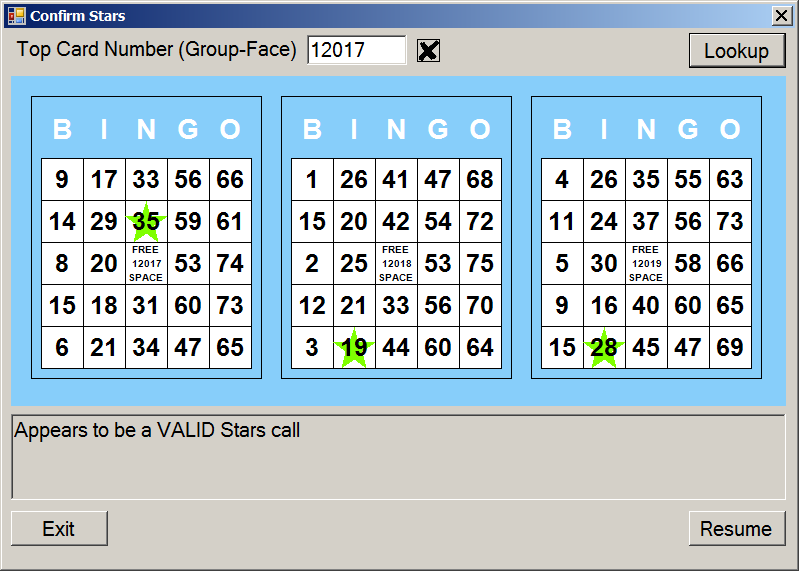Click number 64 on card 12018
Screen dimensions: 799x571
point(480,347)
